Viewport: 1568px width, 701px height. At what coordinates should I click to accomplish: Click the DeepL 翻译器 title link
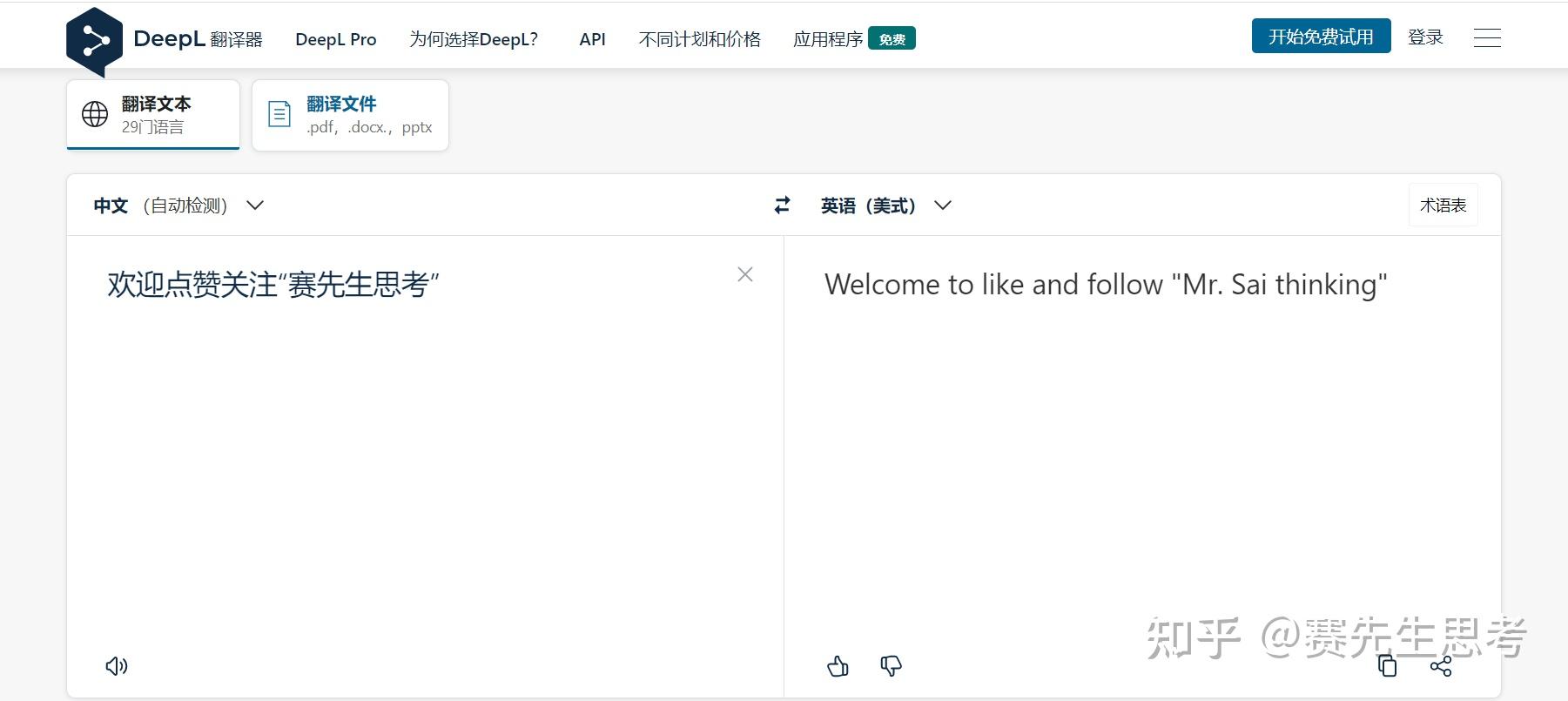(x=198, y=39)
